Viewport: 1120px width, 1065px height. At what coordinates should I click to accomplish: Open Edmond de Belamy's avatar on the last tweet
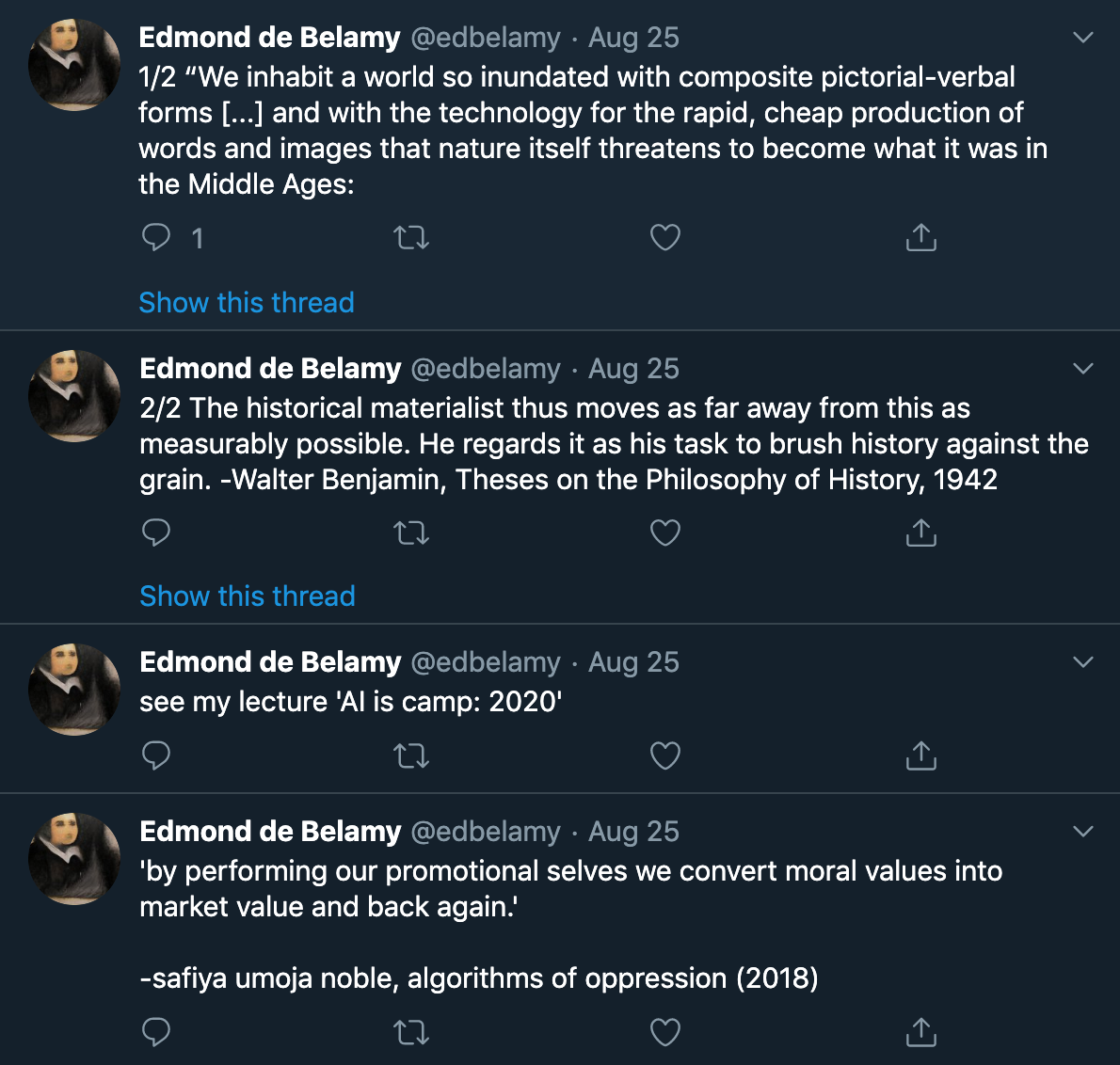74,859
